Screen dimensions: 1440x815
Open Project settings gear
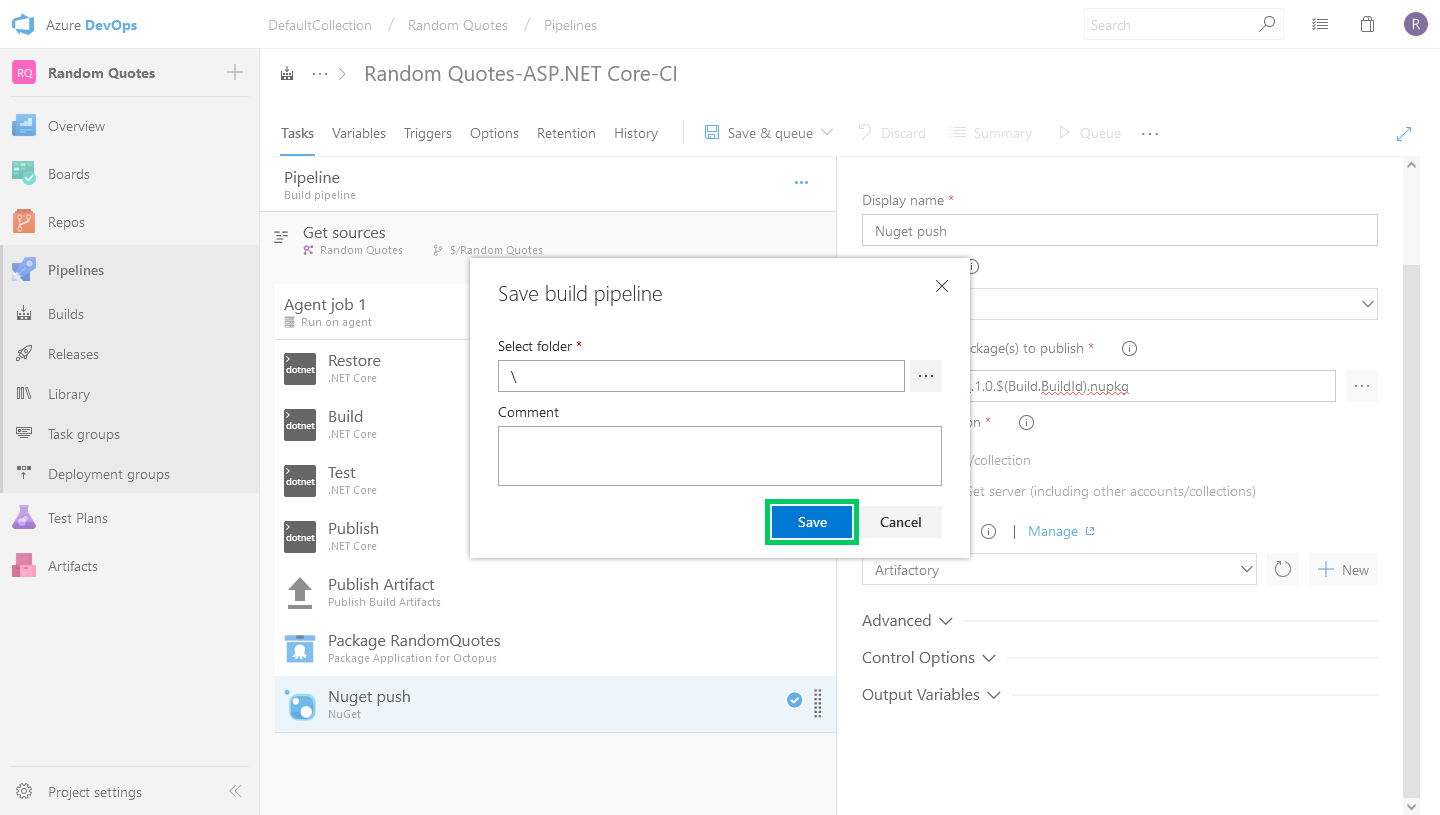[x=24, y=791]
